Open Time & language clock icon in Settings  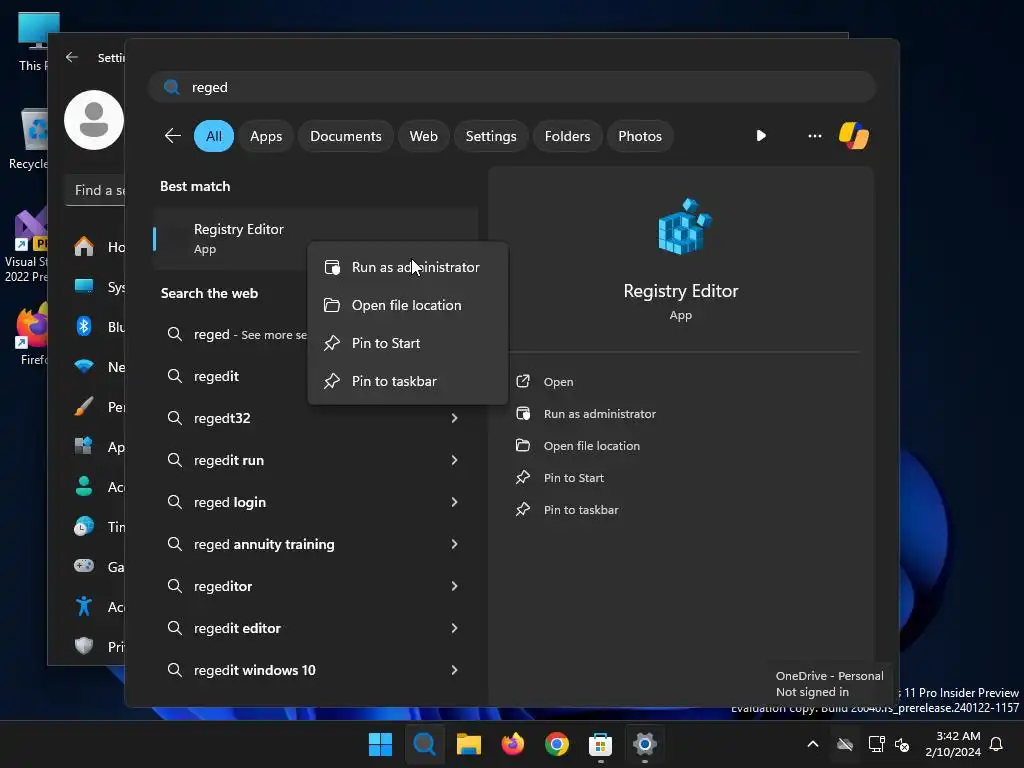pos(84,526)
